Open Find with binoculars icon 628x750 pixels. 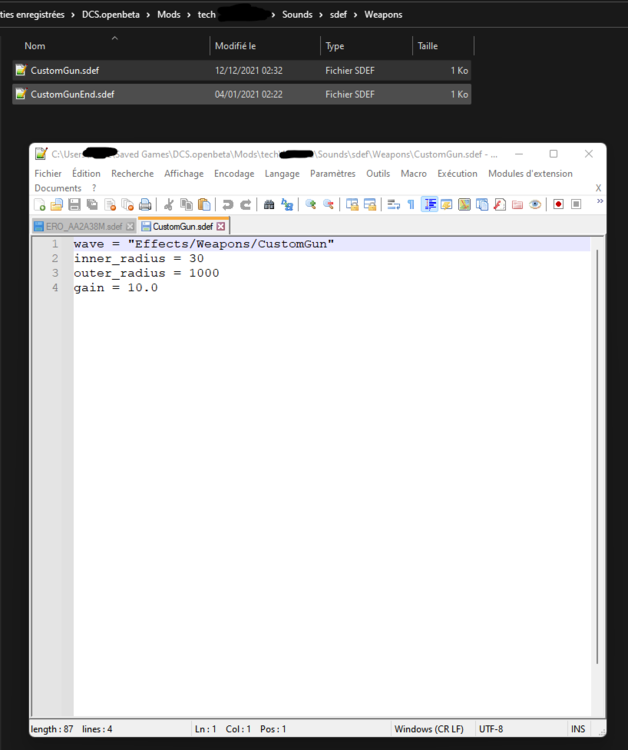pos(269,205)
